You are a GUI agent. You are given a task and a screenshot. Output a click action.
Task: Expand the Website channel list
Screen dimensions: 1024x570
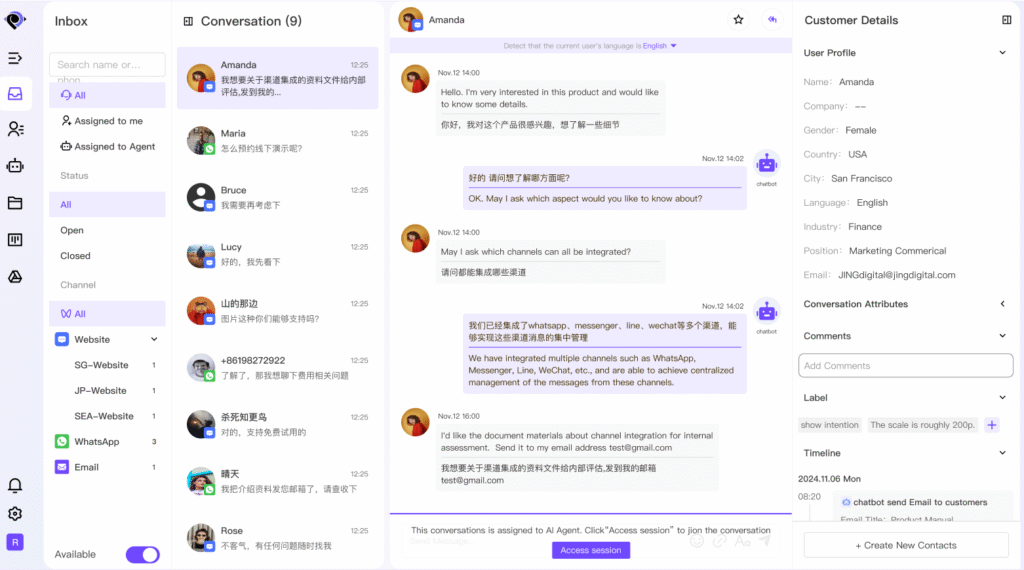coord(154,340)
